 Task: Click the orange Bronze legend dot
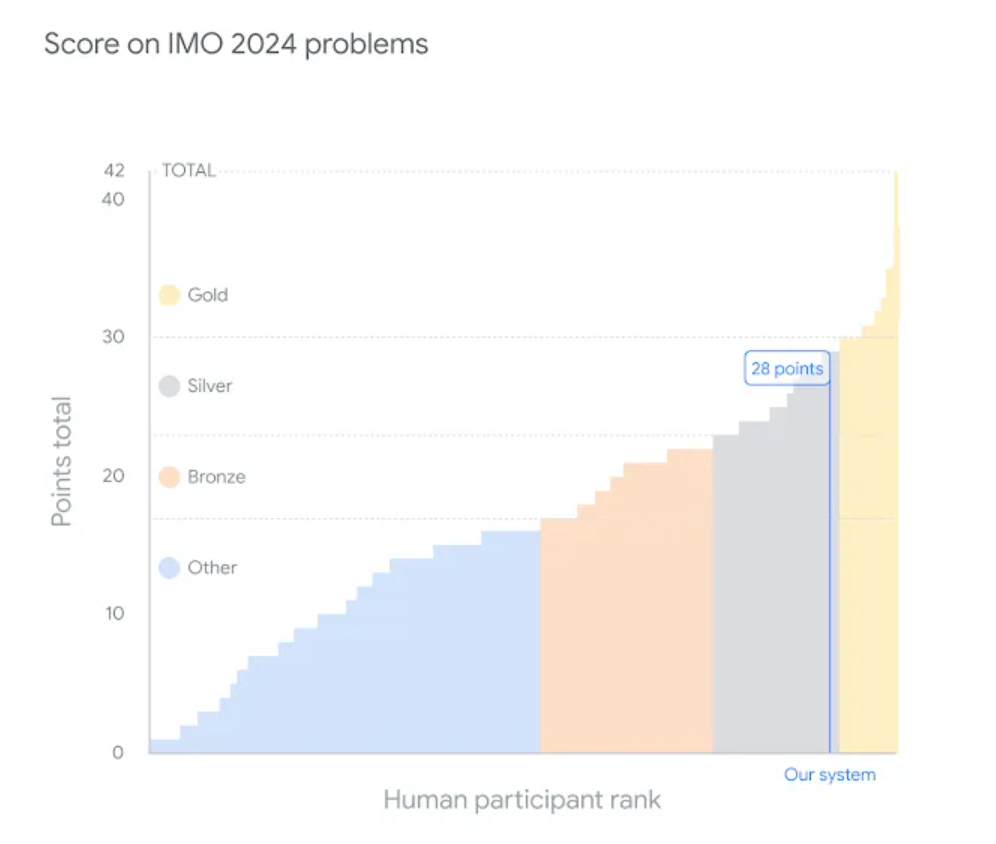tap(169, 477)
